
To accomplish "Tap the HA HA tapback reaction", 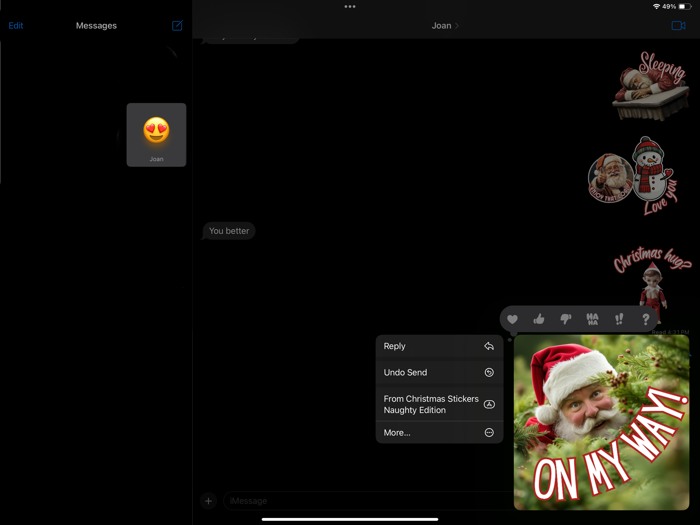I will coord(592,319).
